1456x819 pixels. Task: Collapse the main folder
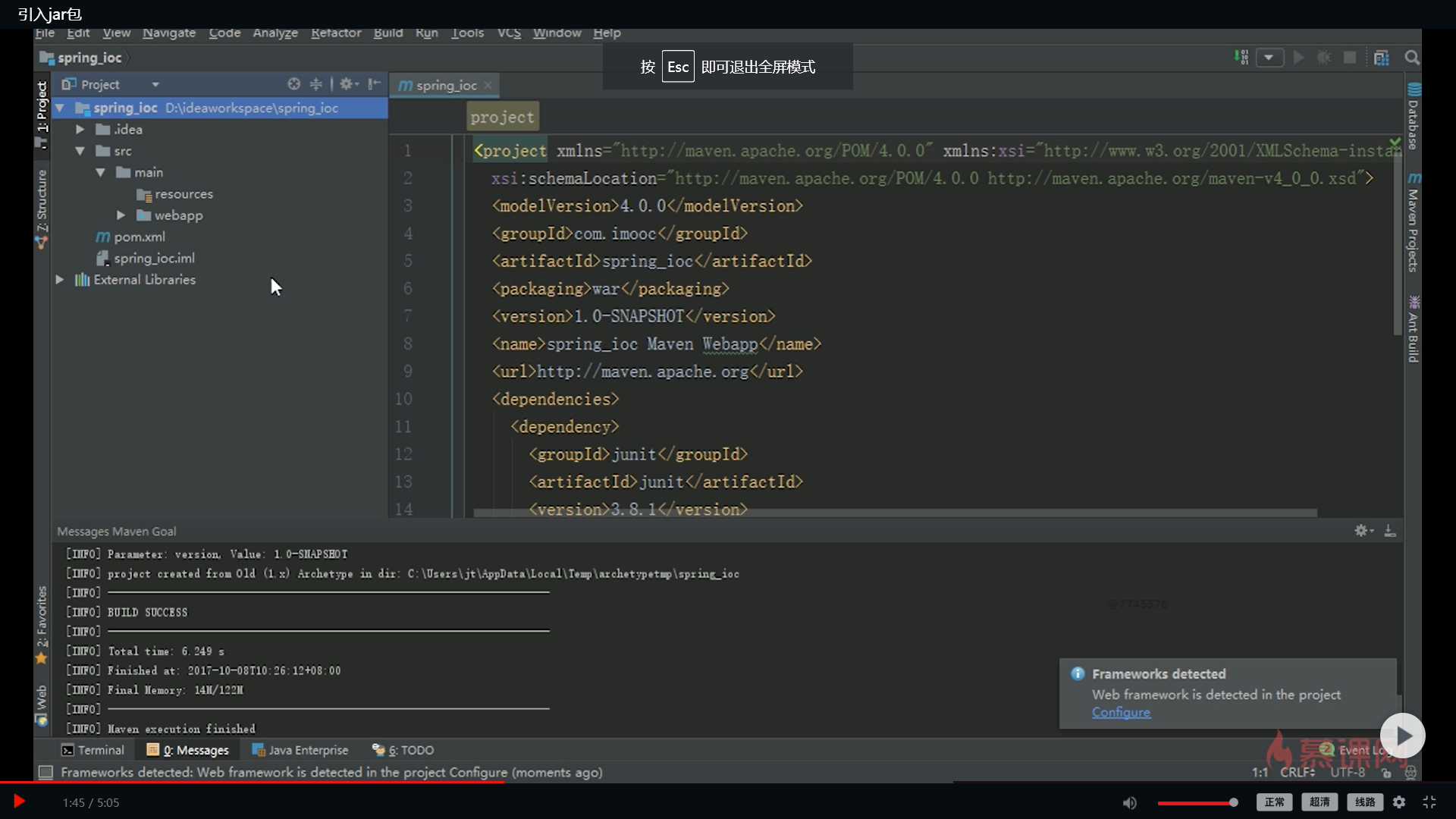point(101,173)
